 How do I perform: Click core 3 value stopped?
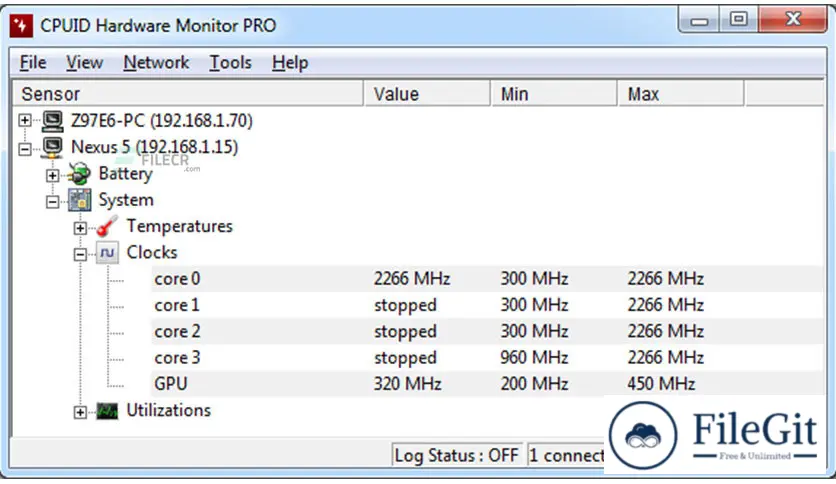pyautogui.click(x=405, y=358)
